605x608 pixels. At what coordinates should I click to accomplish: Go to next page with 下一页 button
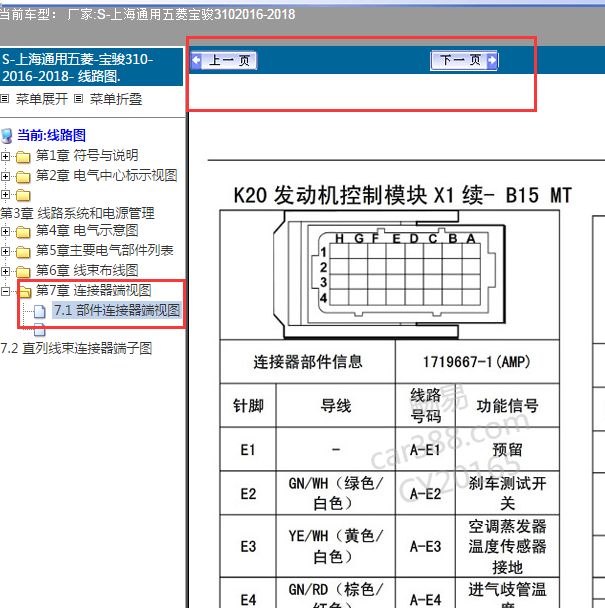(x=464, y=60)
